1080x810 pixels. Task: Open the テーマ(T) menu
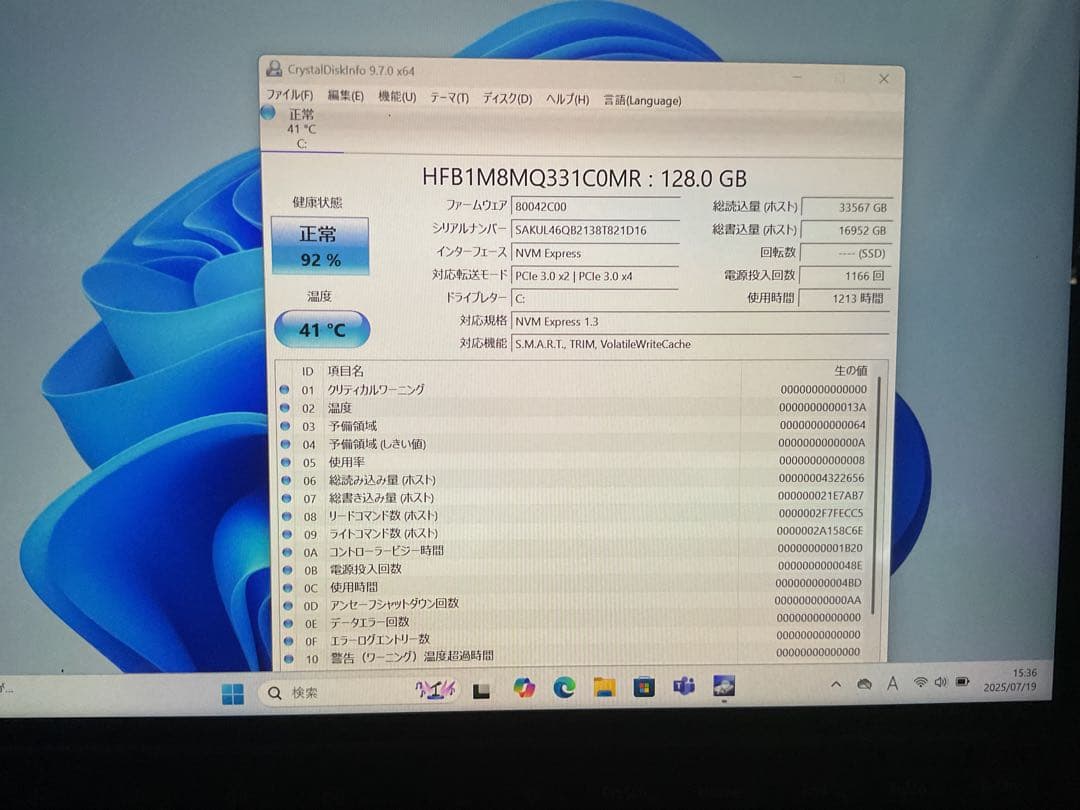450,98
